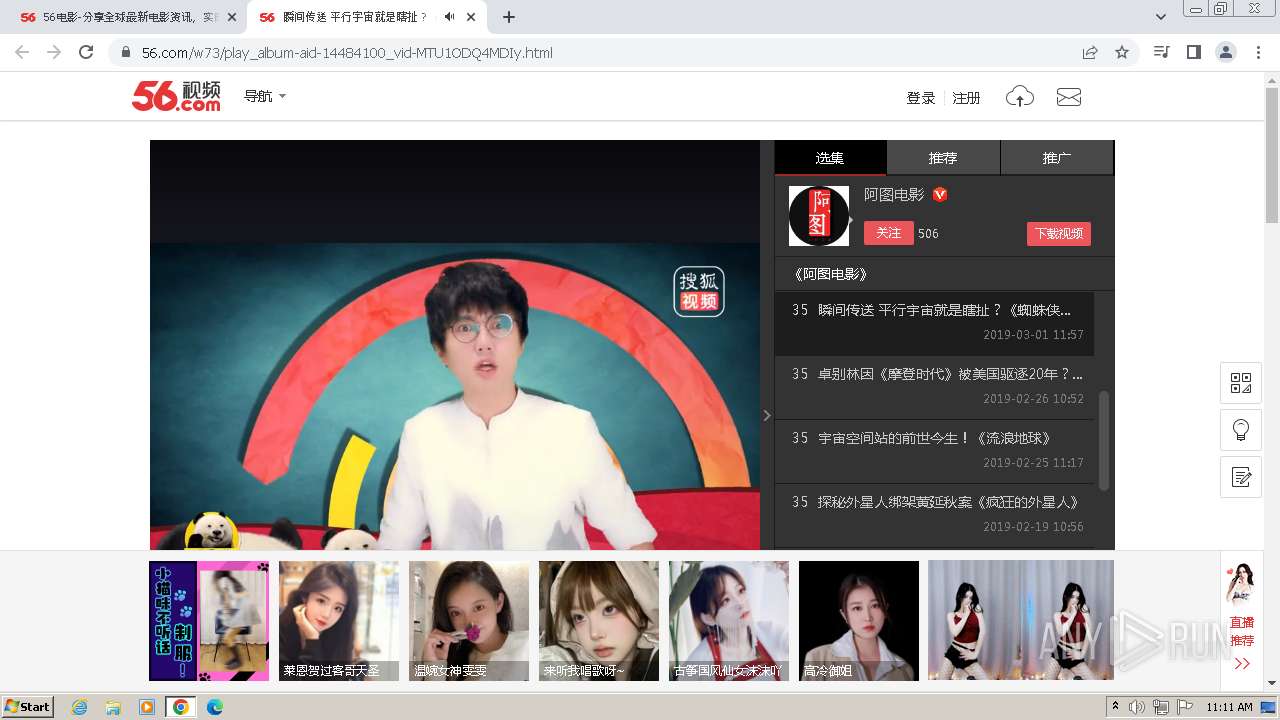Open the 温婉女神雯雯 thumbnail
The width and height of the screenshot is (1280, 720).
point(469,621)
